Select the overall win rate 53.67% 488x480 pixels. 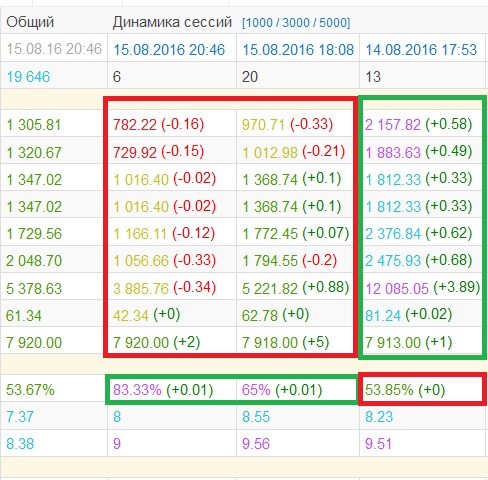(30, 390)
